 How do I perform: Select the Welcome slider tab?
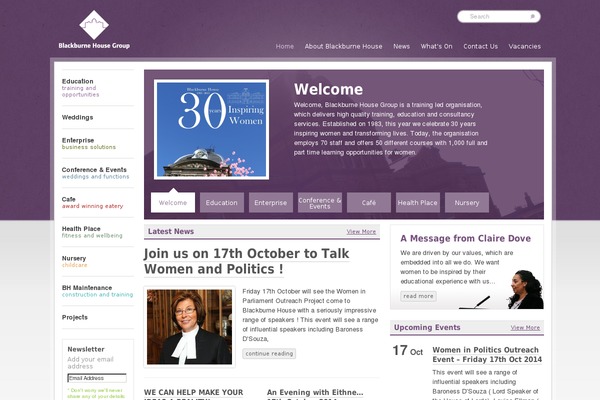[173, 202]
